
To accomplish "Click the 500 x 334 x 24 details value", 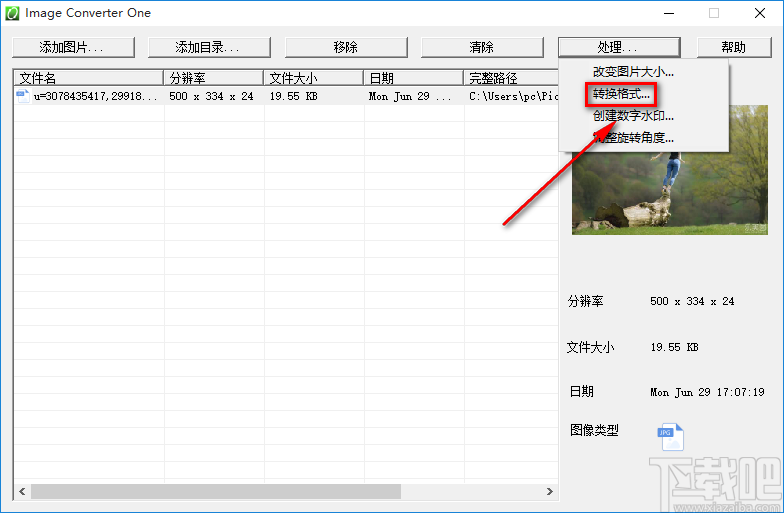I will point(692,301).
